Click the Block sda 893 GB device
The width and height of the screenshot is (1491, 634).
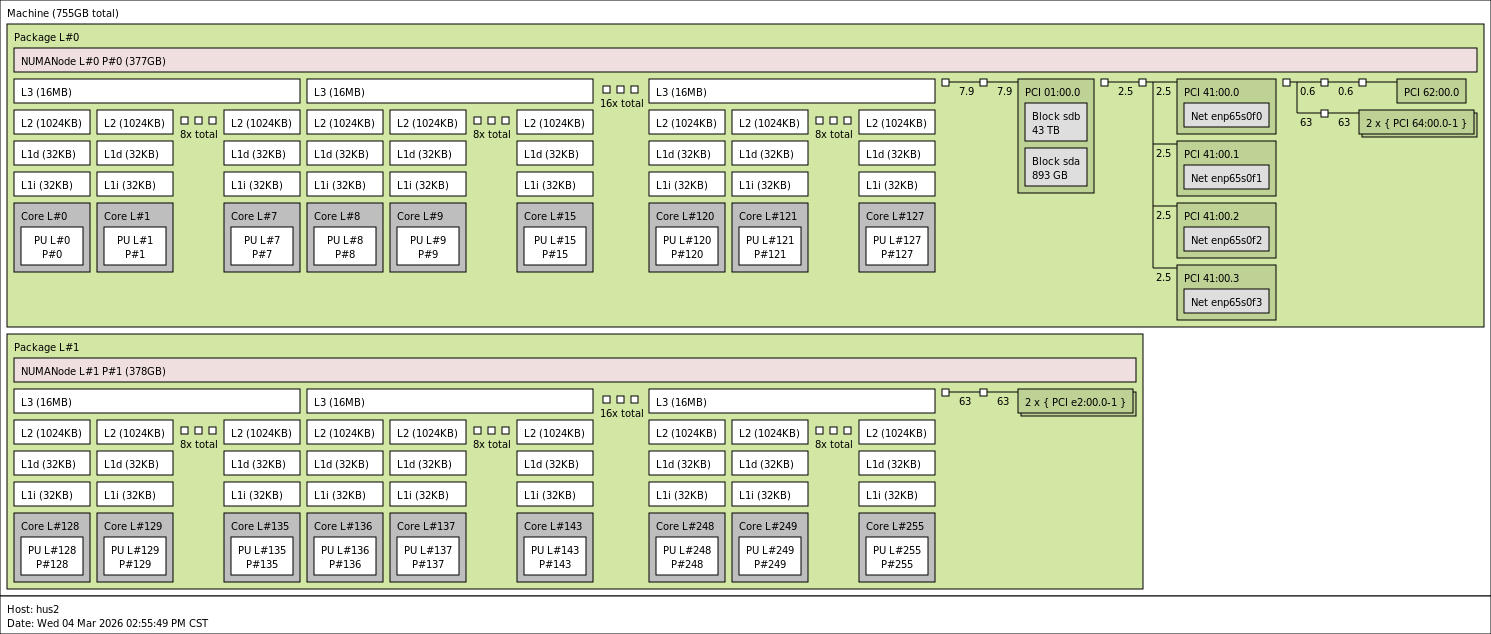tap(1055, 167)
